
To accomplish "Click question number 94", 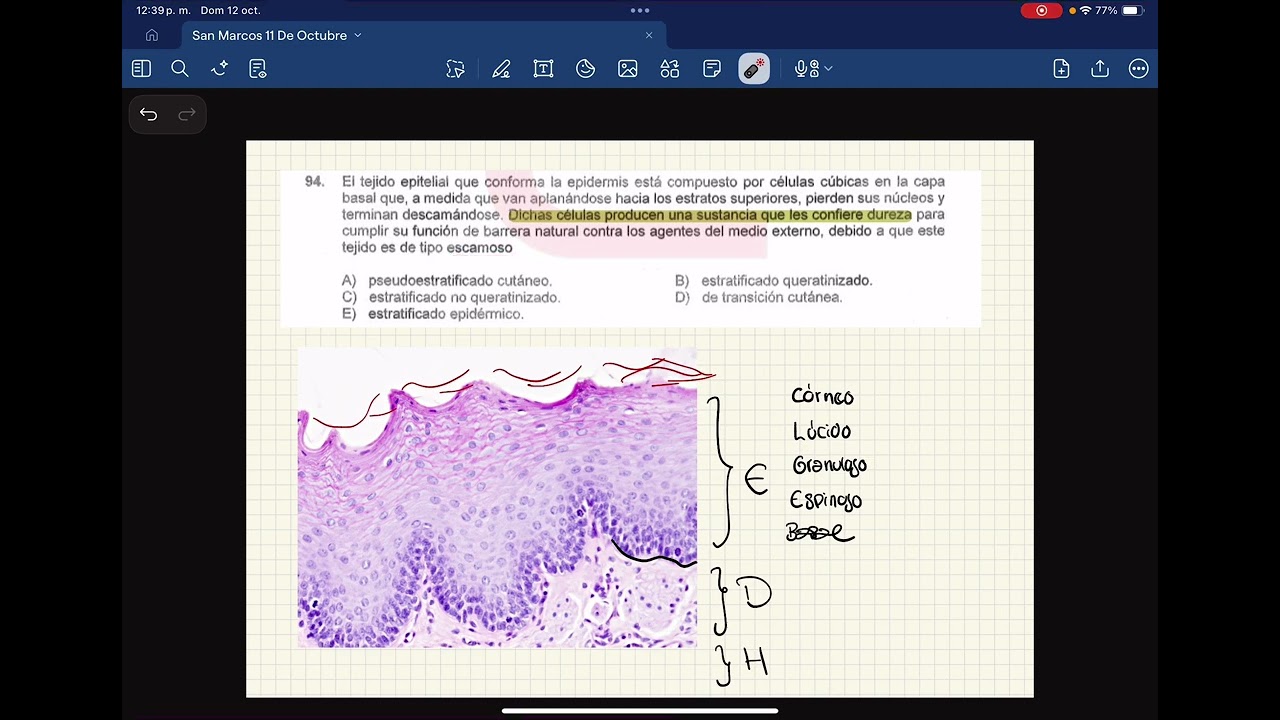I will point(314,182).
